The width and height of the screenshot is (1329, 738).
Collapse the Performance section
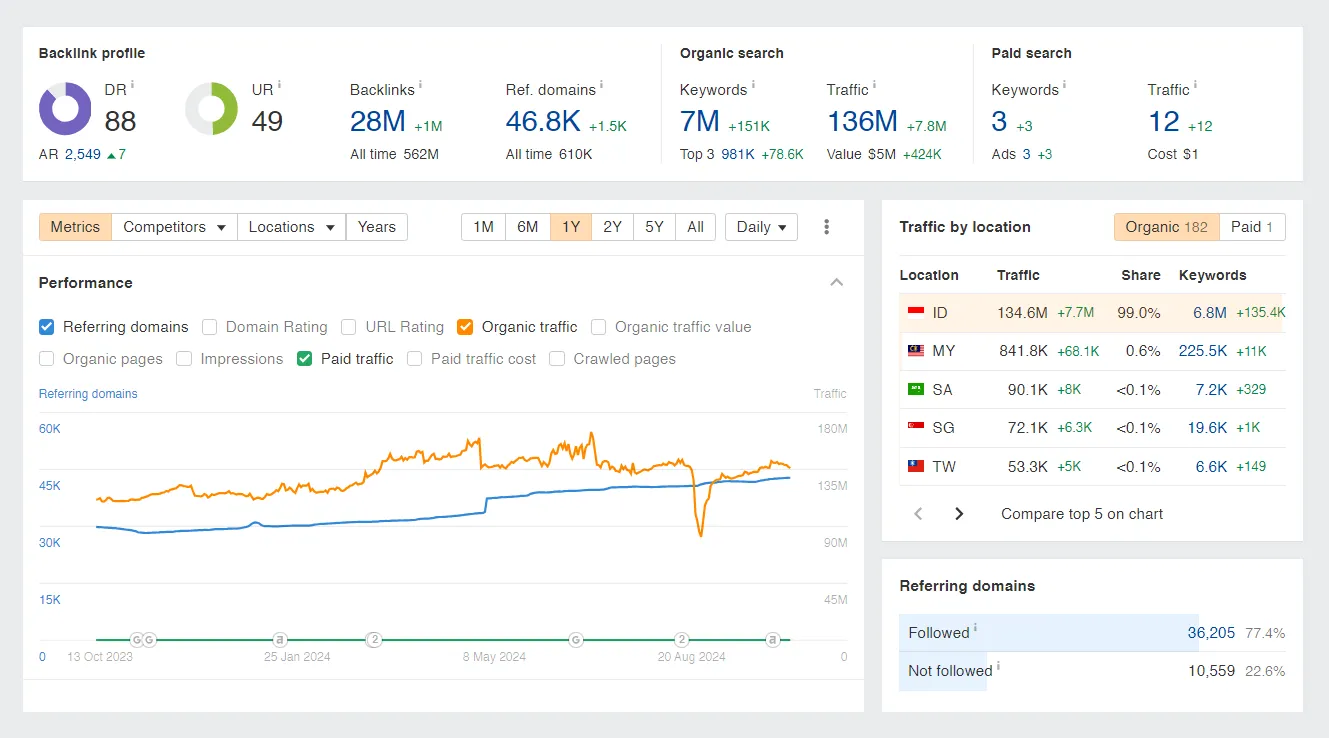[837, 283]
